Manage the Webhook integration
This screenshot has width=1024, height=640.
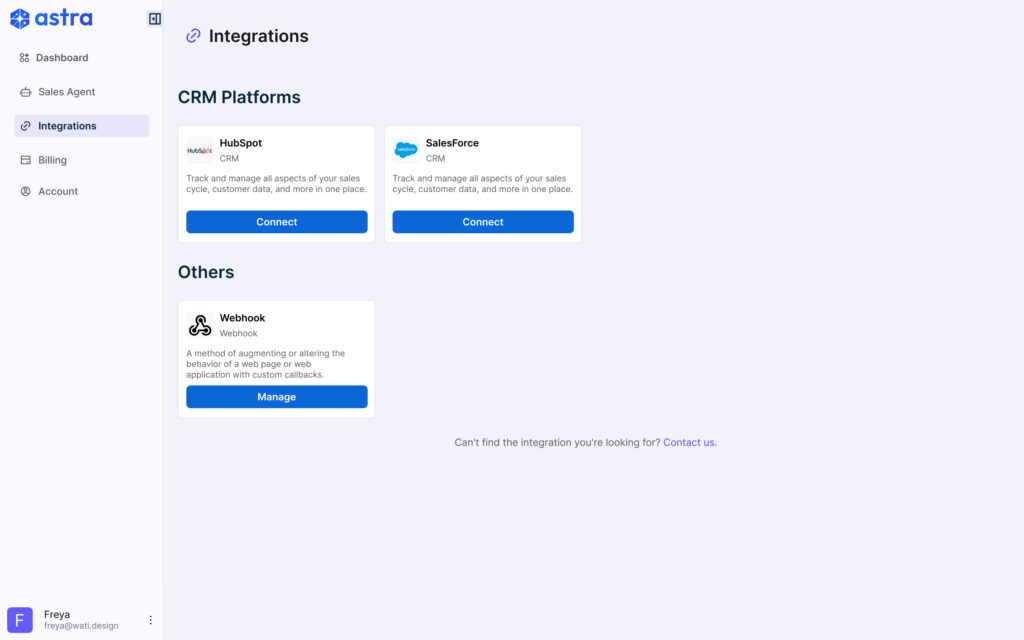coord(276,397)
